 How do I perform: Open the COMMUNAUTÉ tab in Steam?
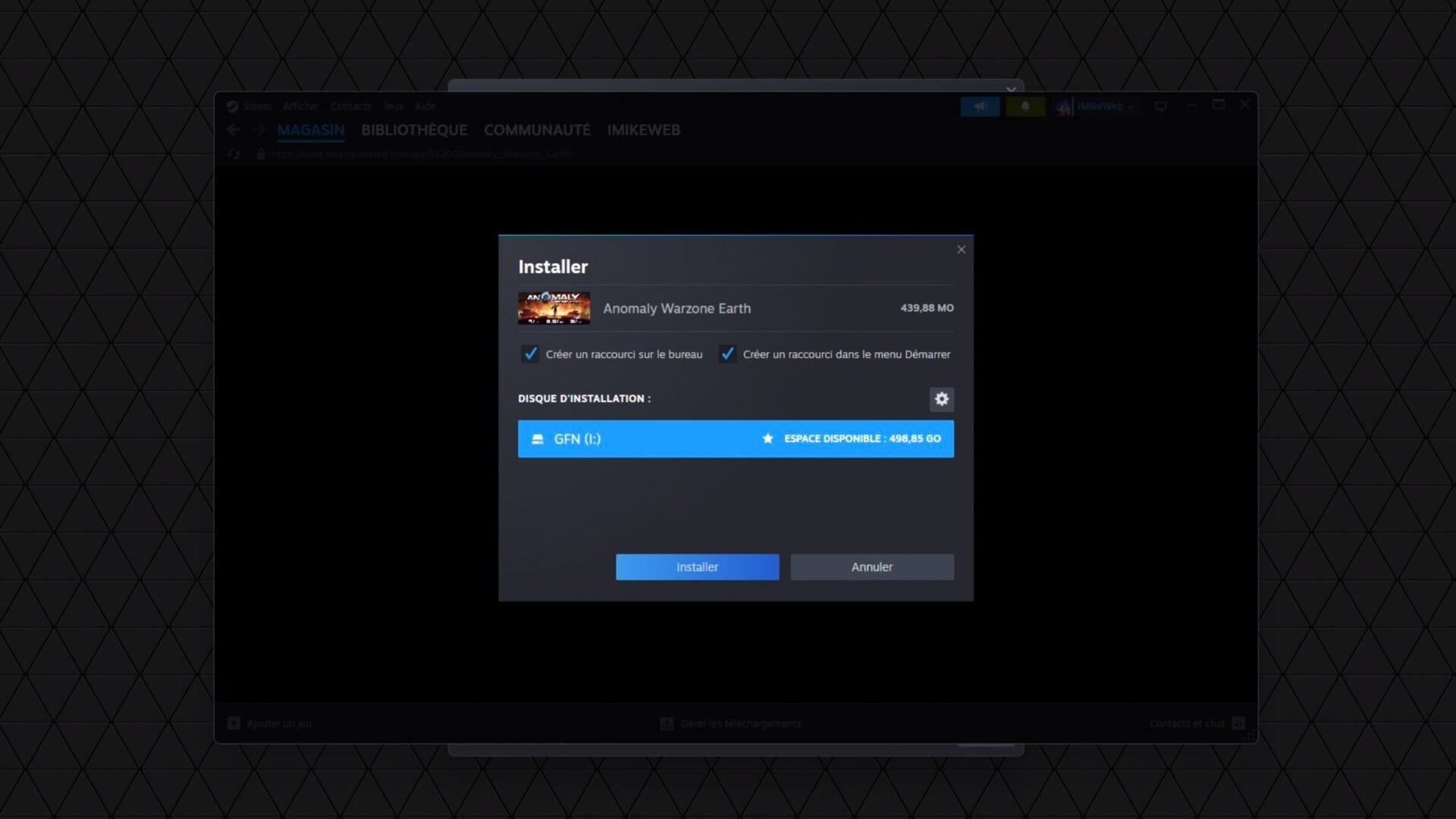537,130
